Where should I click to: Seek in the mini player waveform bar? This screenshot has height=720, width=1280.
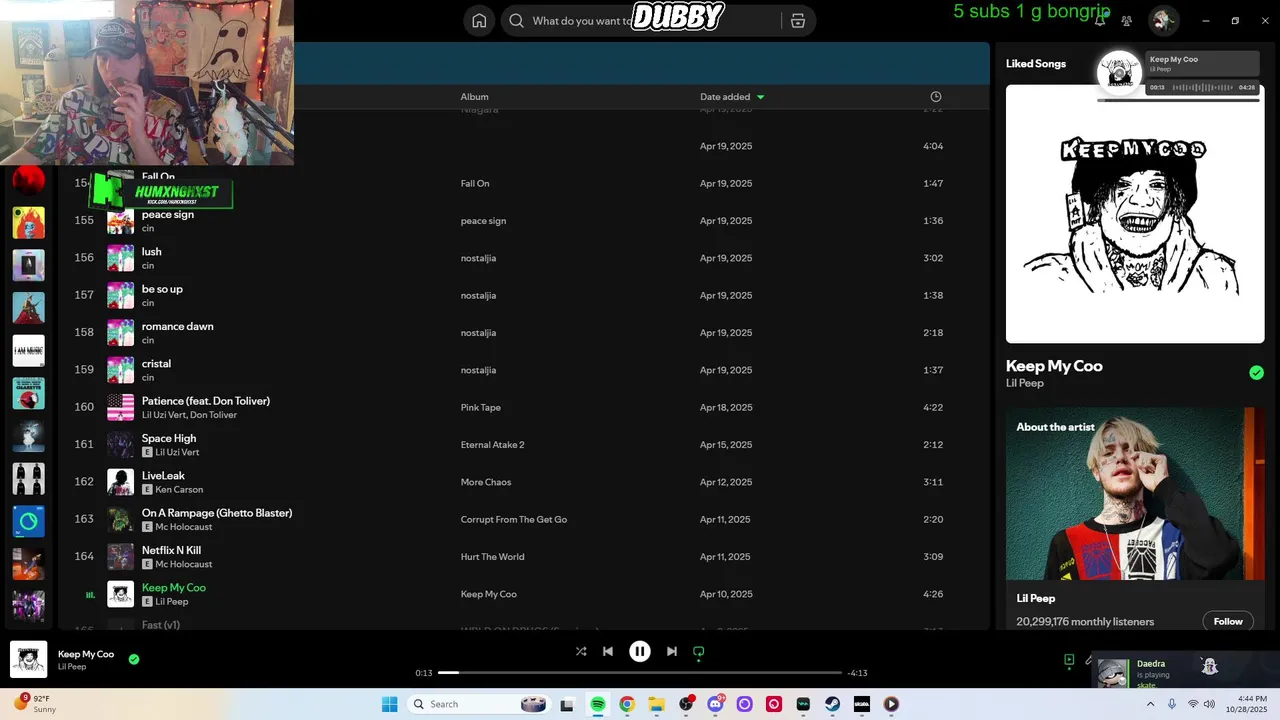pos(1203,88)
